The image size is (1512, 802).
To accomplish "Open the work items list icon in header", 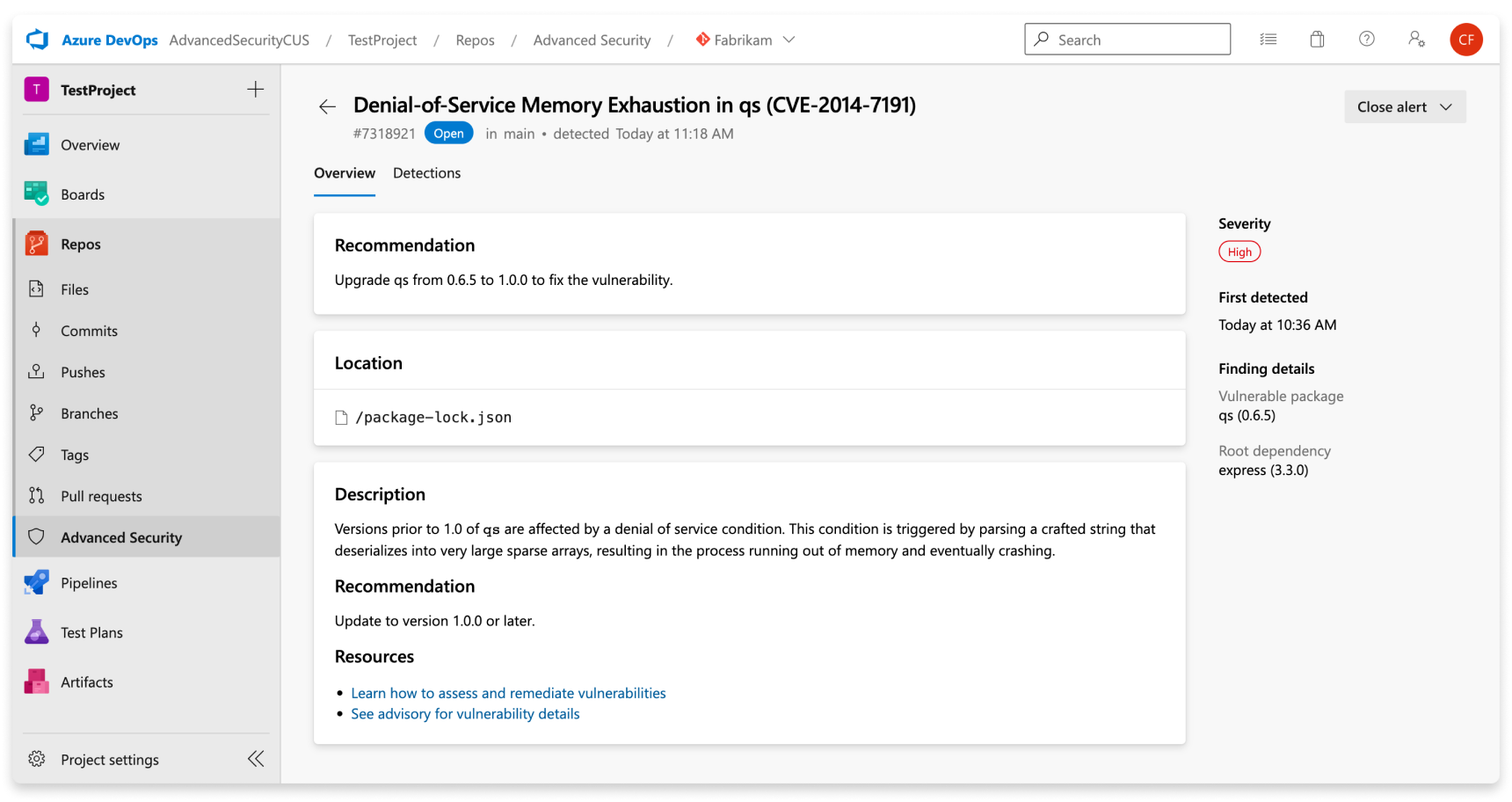I will coord(1268,39).
